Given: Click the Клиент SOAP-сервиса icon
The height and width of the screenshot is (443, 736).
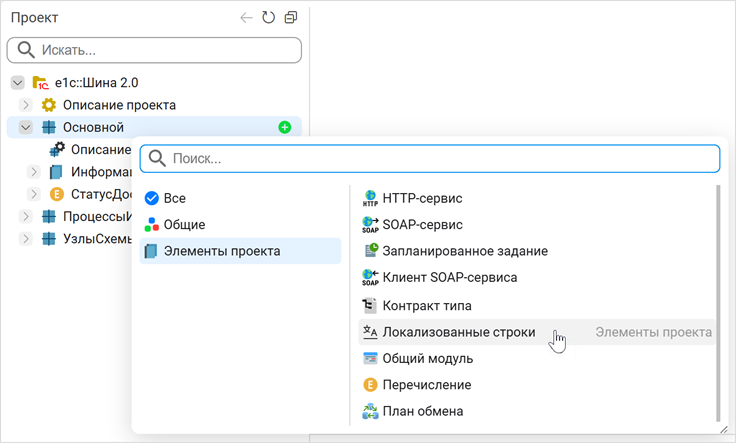Looking at the screenshot, I should [370, 277].
